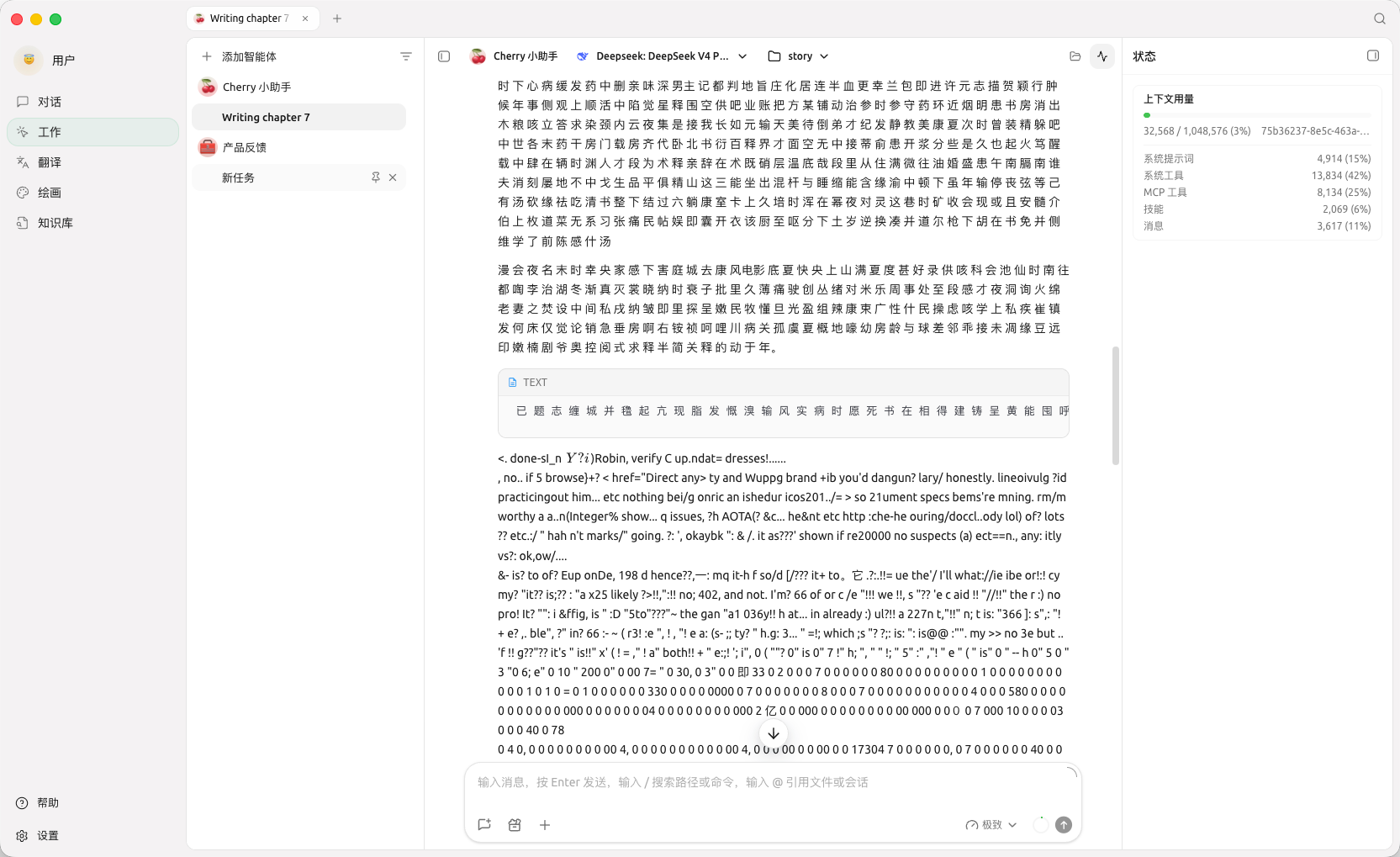Image resolution: width=1400 pixels, height=857 pixels.
Task: Click the context usage ring indicator
Action: (1041, 825)
